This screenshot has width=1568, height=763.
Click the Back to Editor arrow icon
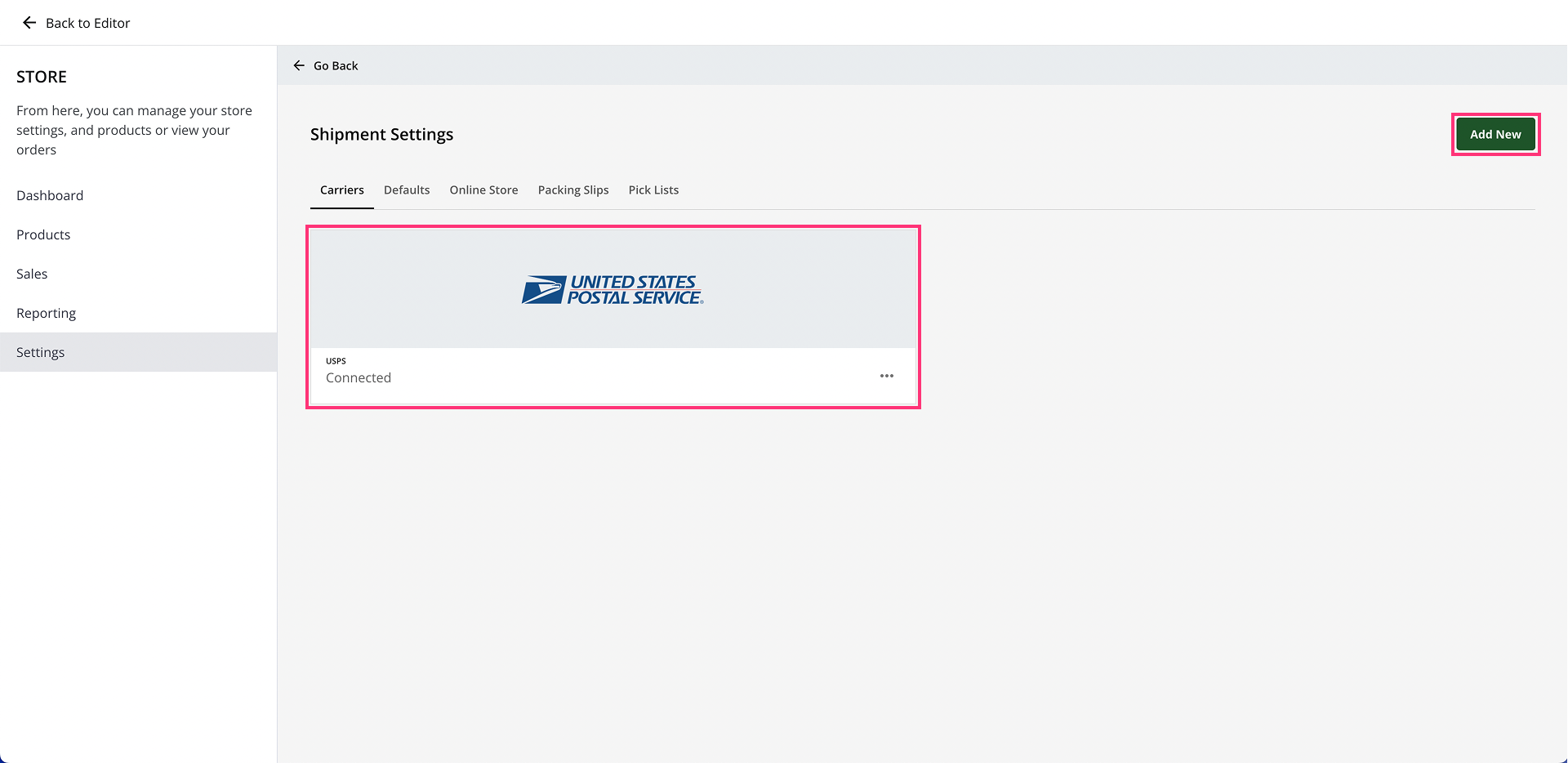[29, 23]
